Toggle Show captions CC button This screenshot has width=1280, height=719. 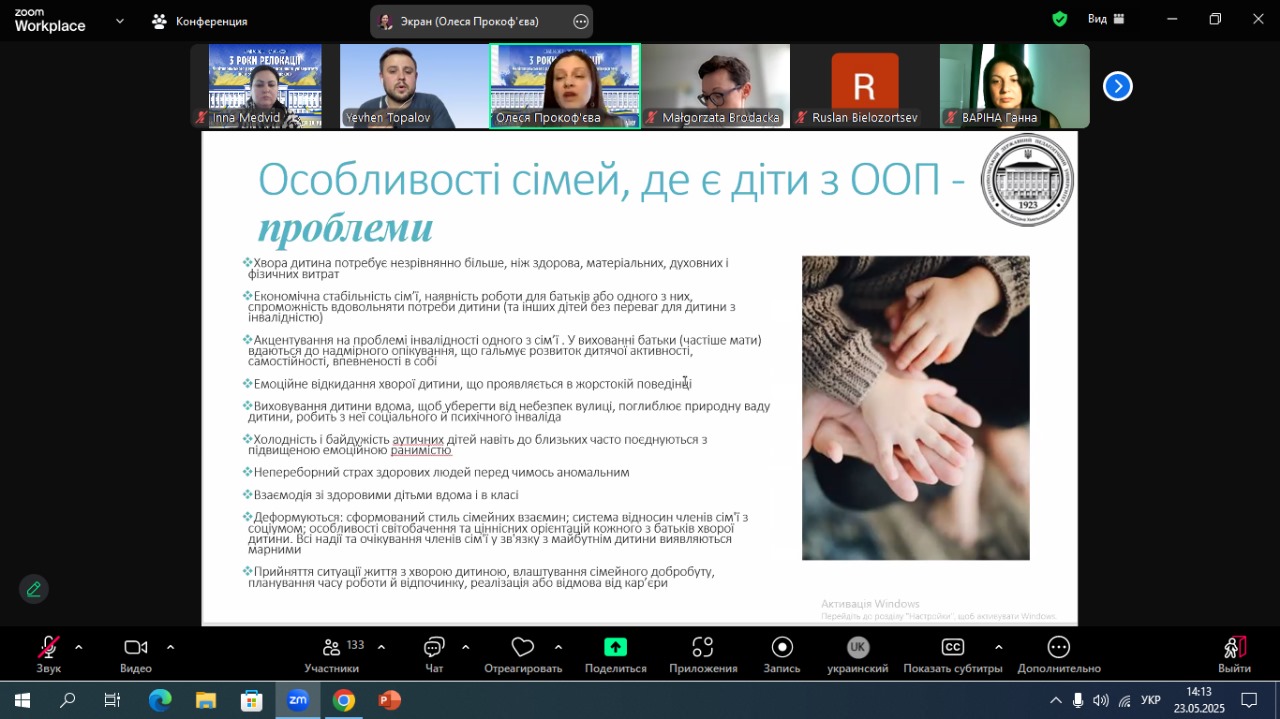pos(953,647)
